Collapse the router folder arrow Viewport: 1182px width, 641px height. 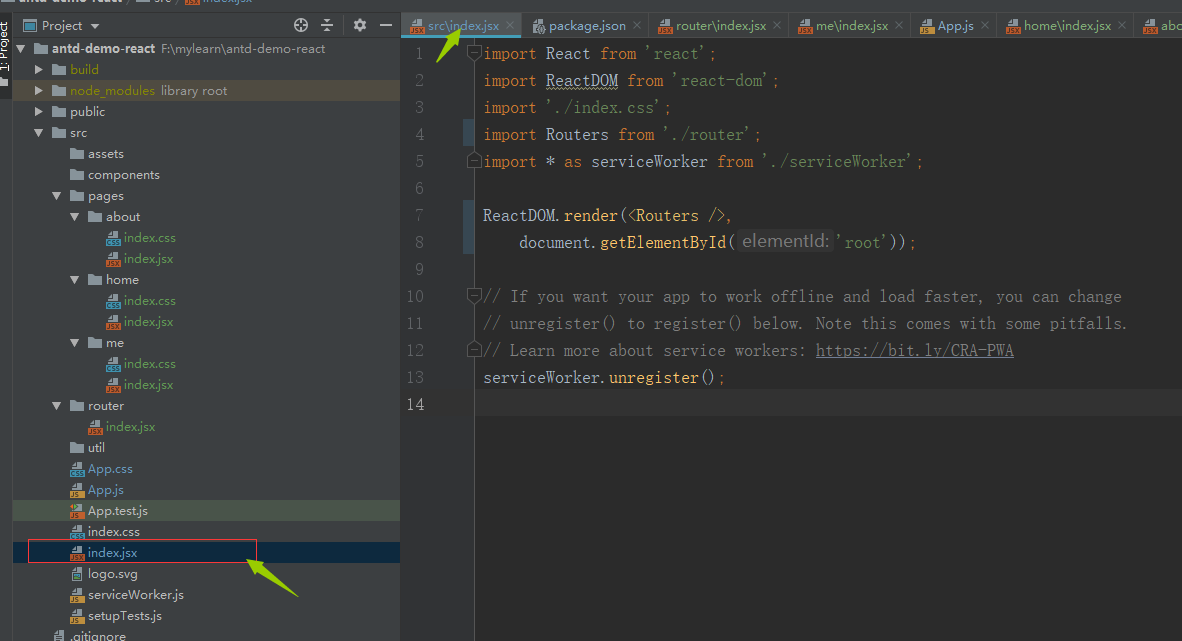(57, 406)
